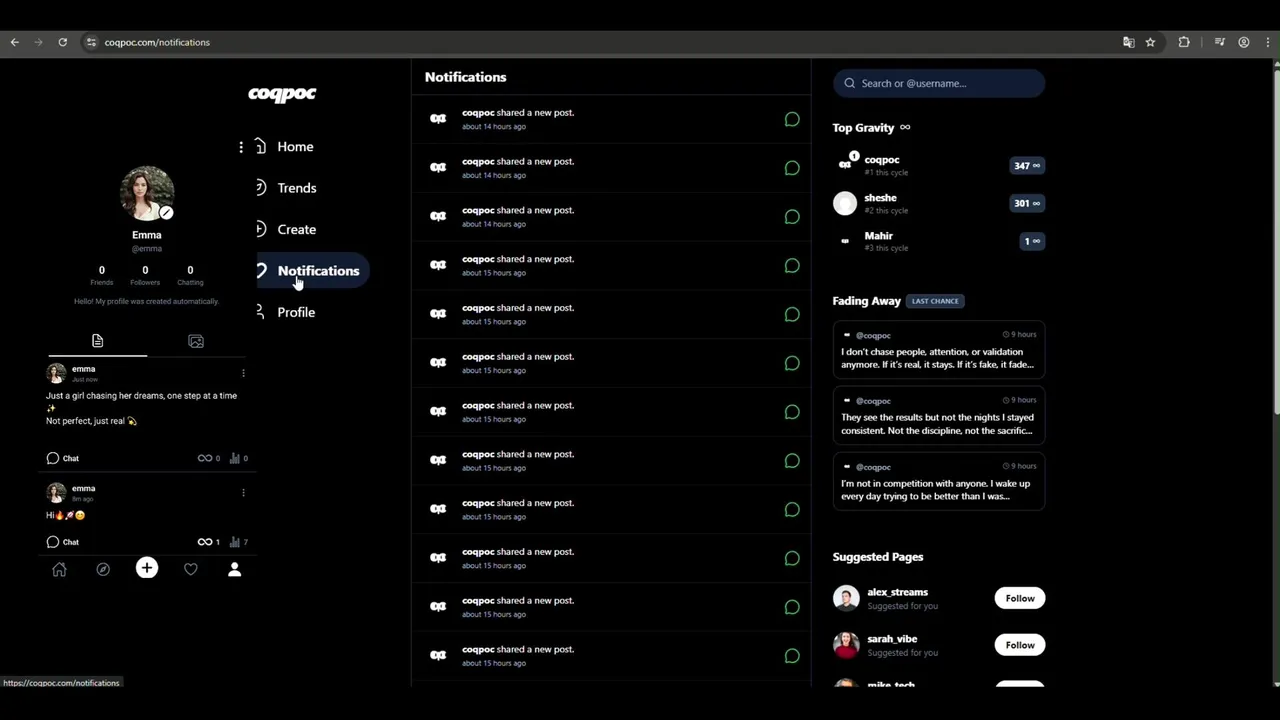Select Create in the navigation menu
The height and width of the screenshot is (720, 1280).
pos(296,229)
